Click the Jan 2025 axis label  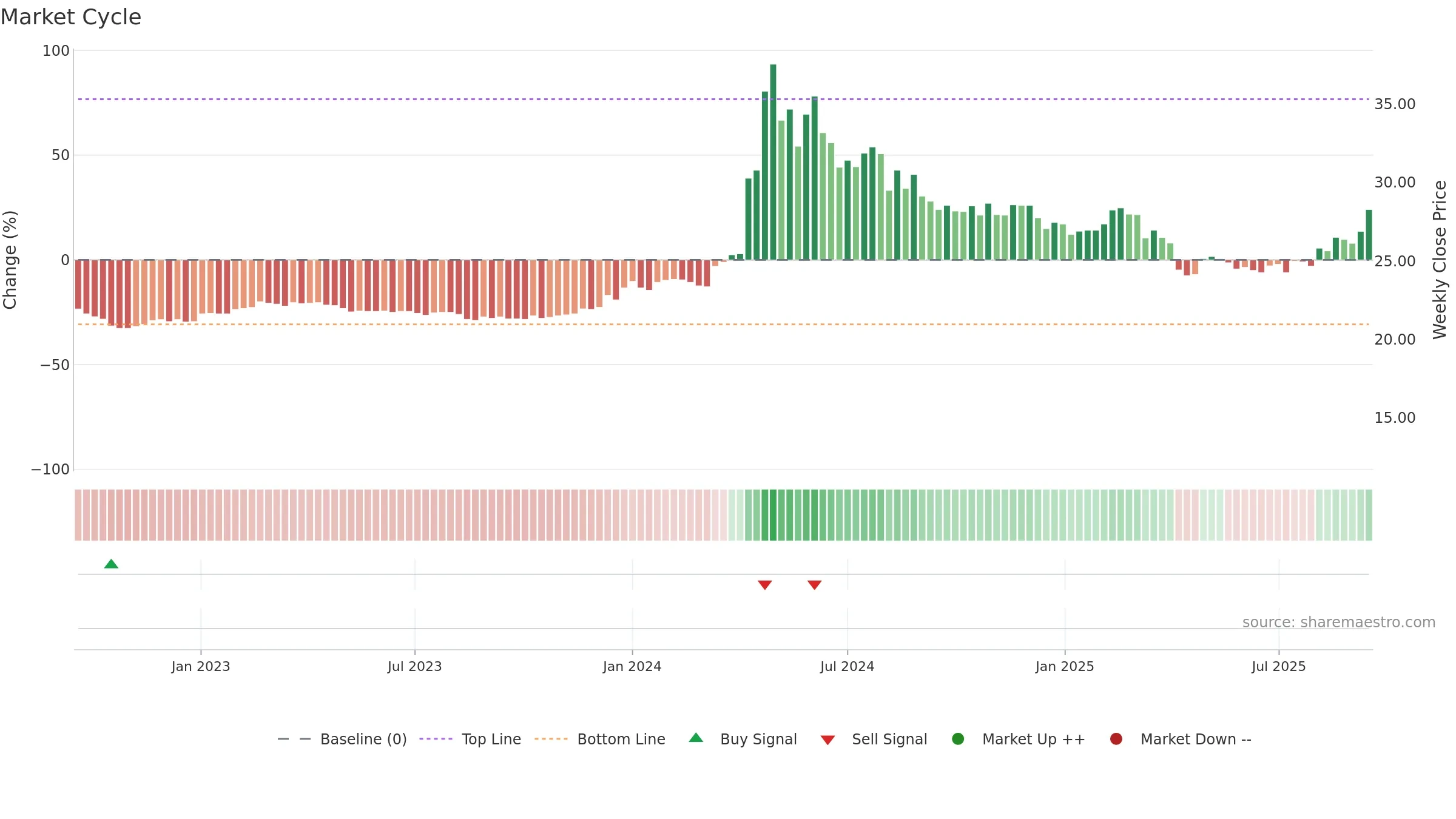1065,667
